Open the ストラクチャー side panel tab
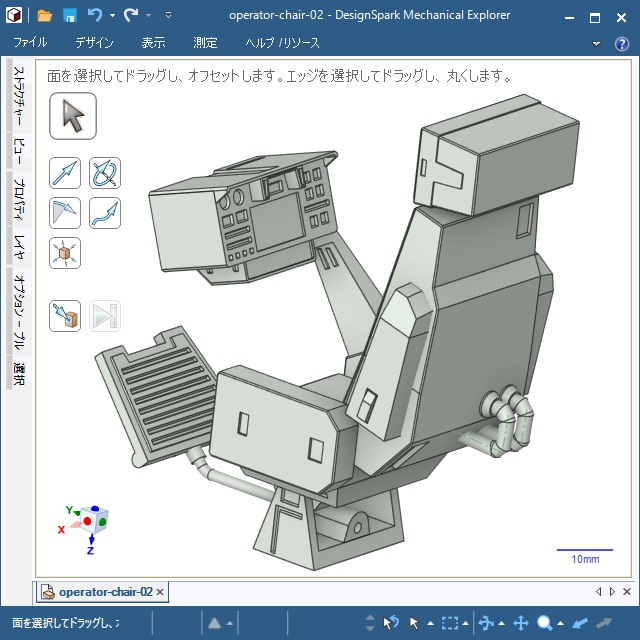640x640 pixels. point(19,96)
